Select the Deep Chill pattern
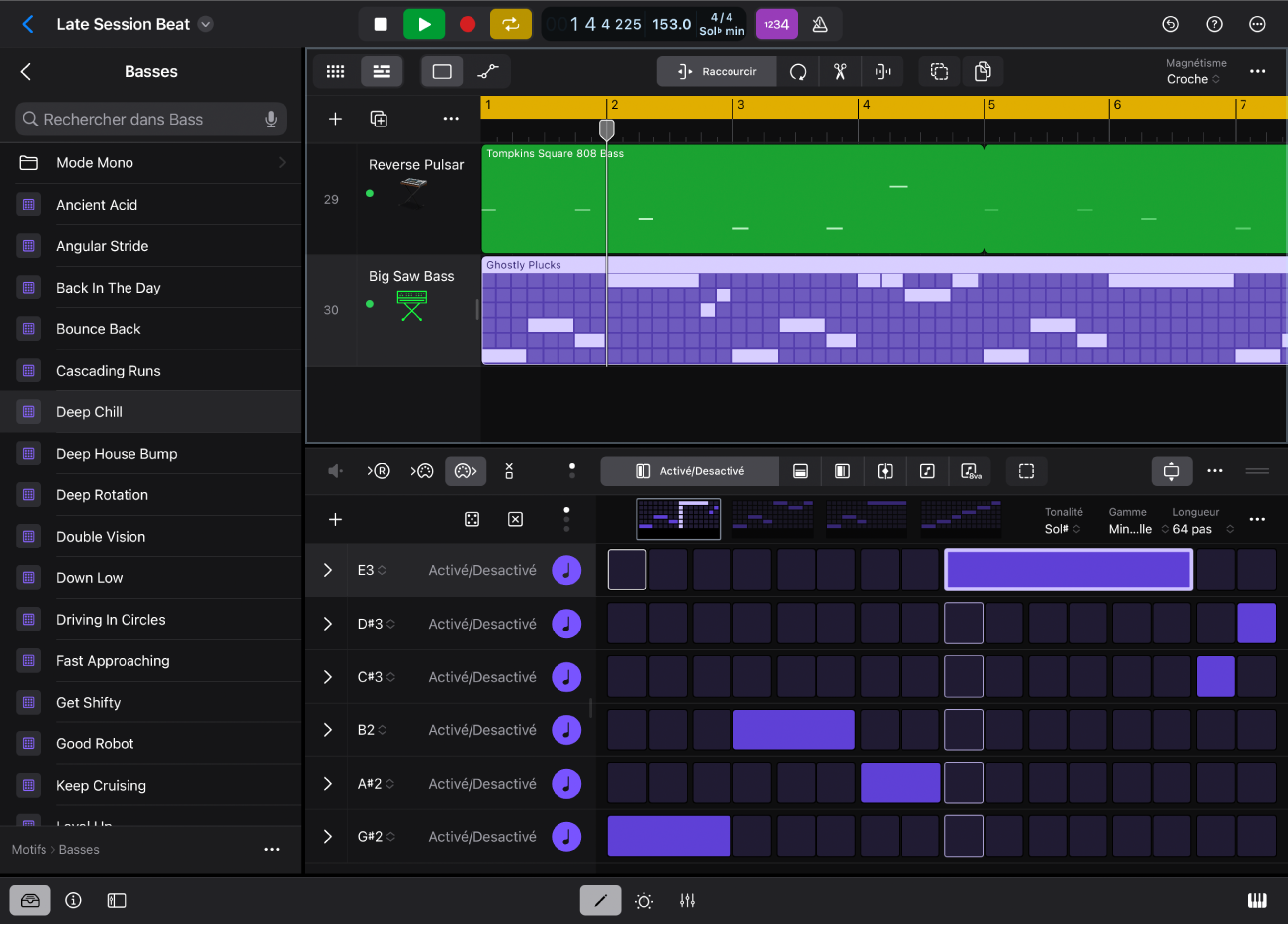The width and height of the screenshot is (1288, 925). click(x=151, y=412)
